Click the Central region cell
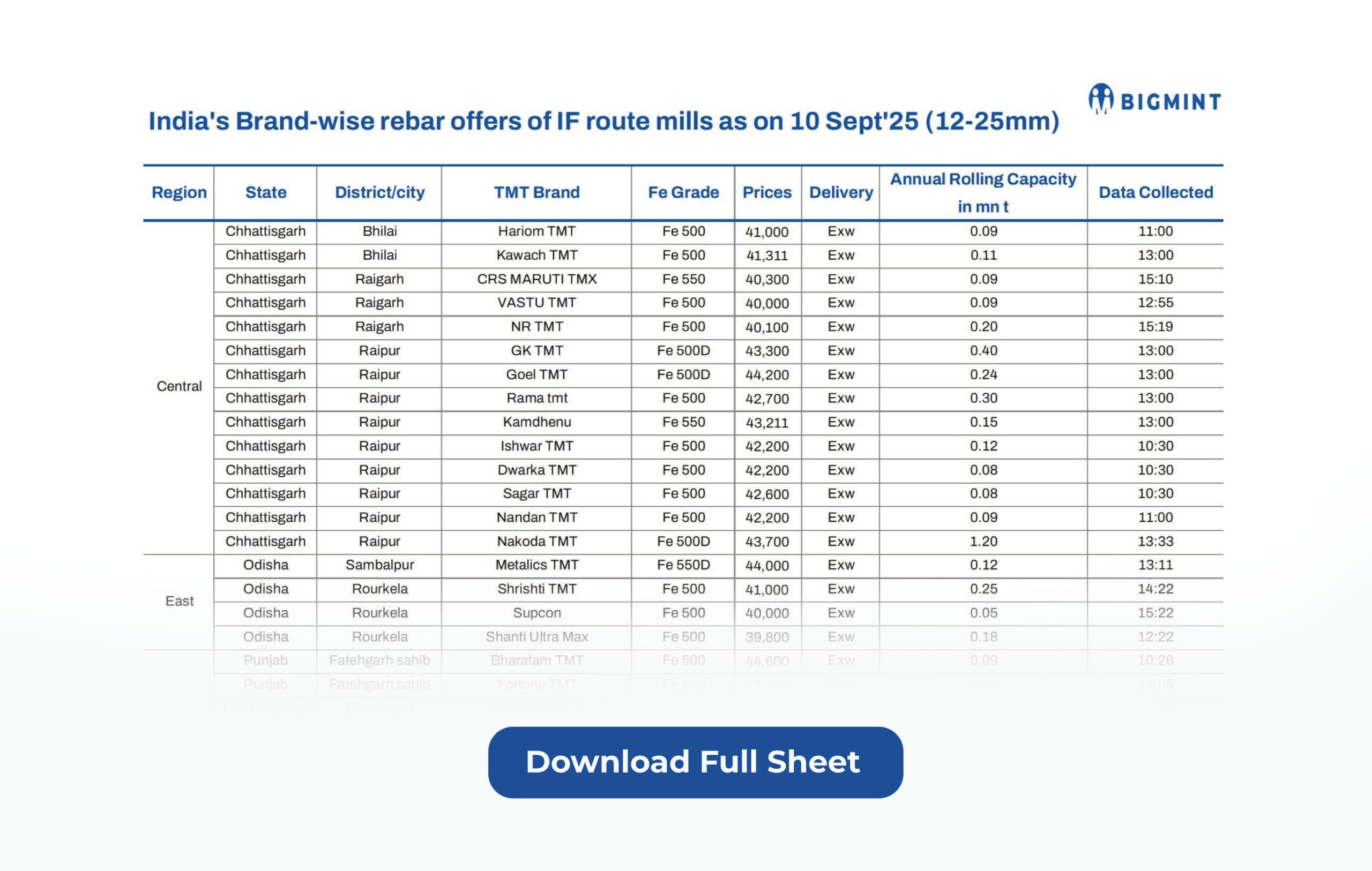1372x871 pixels. 179,386
